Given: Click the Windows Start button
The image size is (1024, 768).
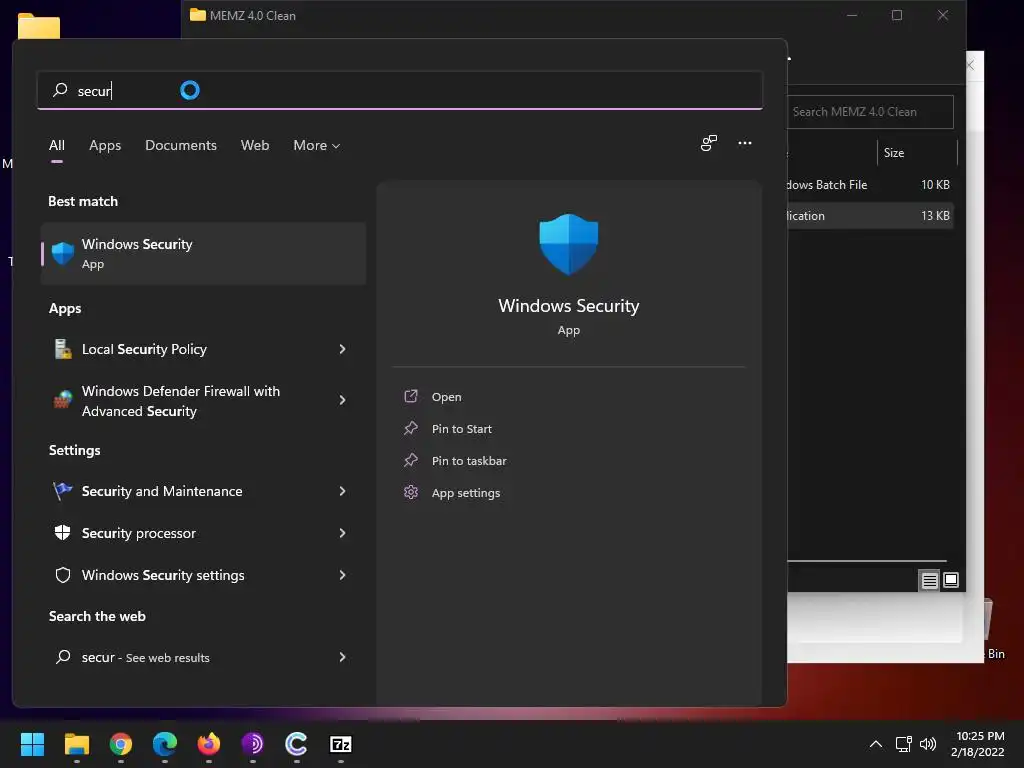Looking at the screenshot, I should click(32, 744).
